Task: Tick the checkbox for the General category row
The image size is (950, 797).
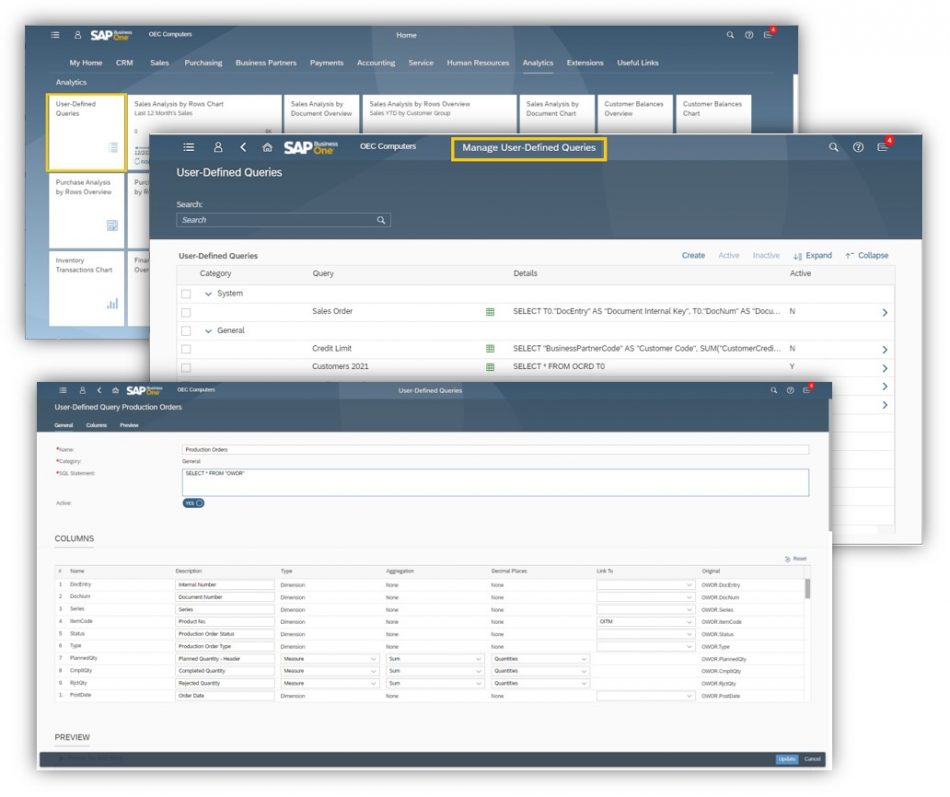Action: (186, 331)
